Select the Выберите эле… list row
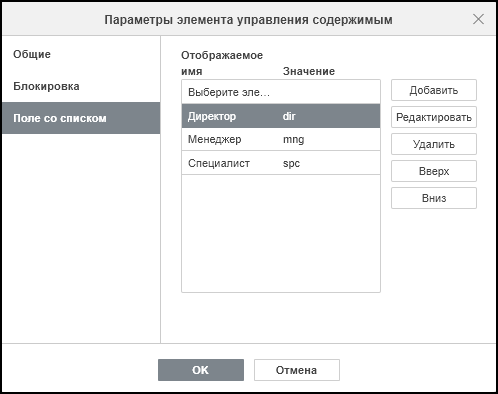The height and width of the screenshot is (394, 498). pos(281,92)
